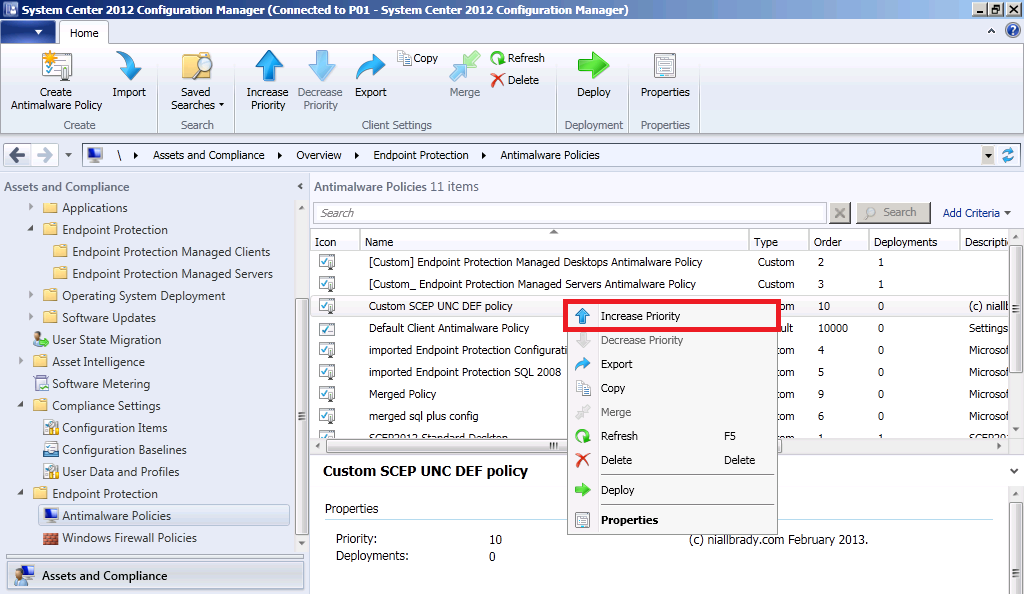Image resolution: width=1024 pixels, height=594 pixels.
Task: Select the Home ribbon tab
Action: pyautogui.click(x=84, y=33)
